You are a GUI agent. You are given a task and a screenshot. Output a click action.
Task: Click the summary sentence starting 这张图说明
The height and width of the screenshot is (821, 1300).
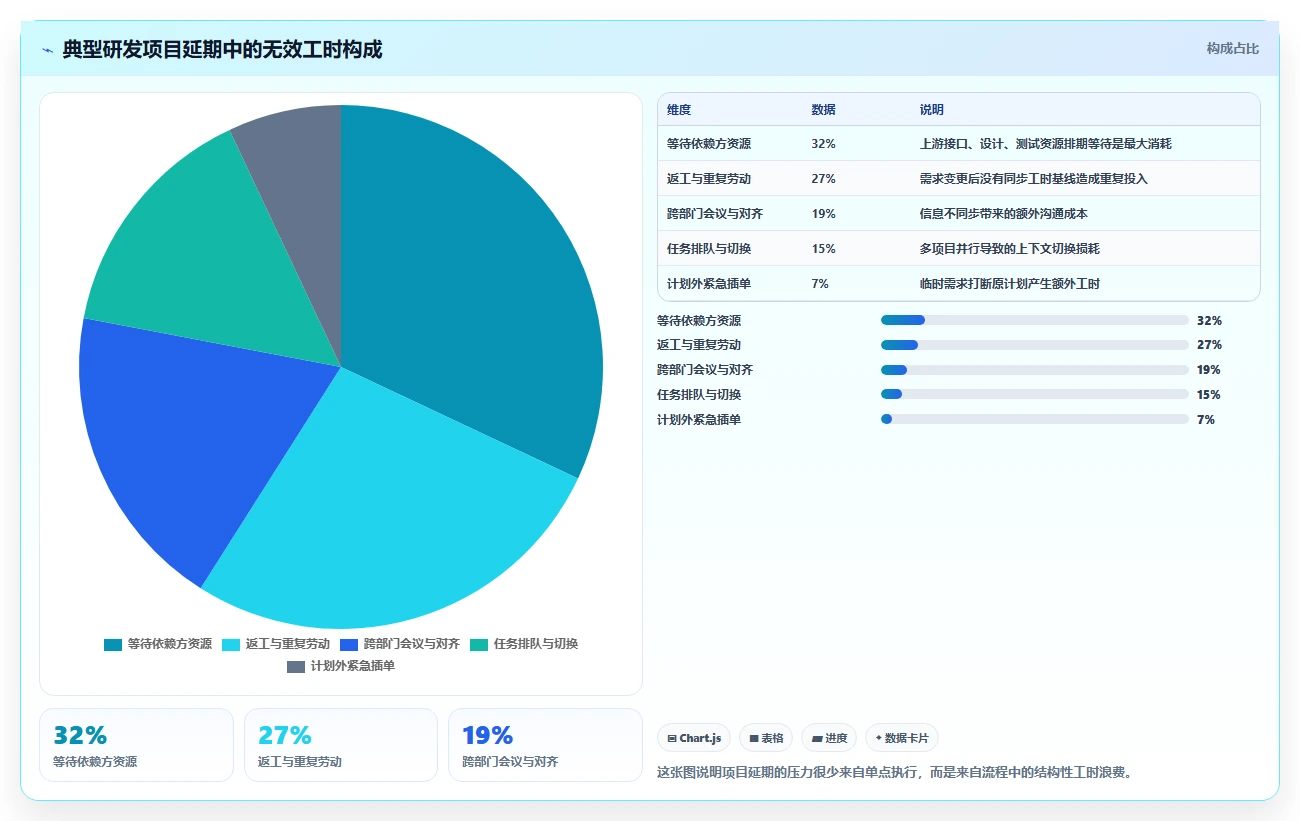click(x=895, y=772)
